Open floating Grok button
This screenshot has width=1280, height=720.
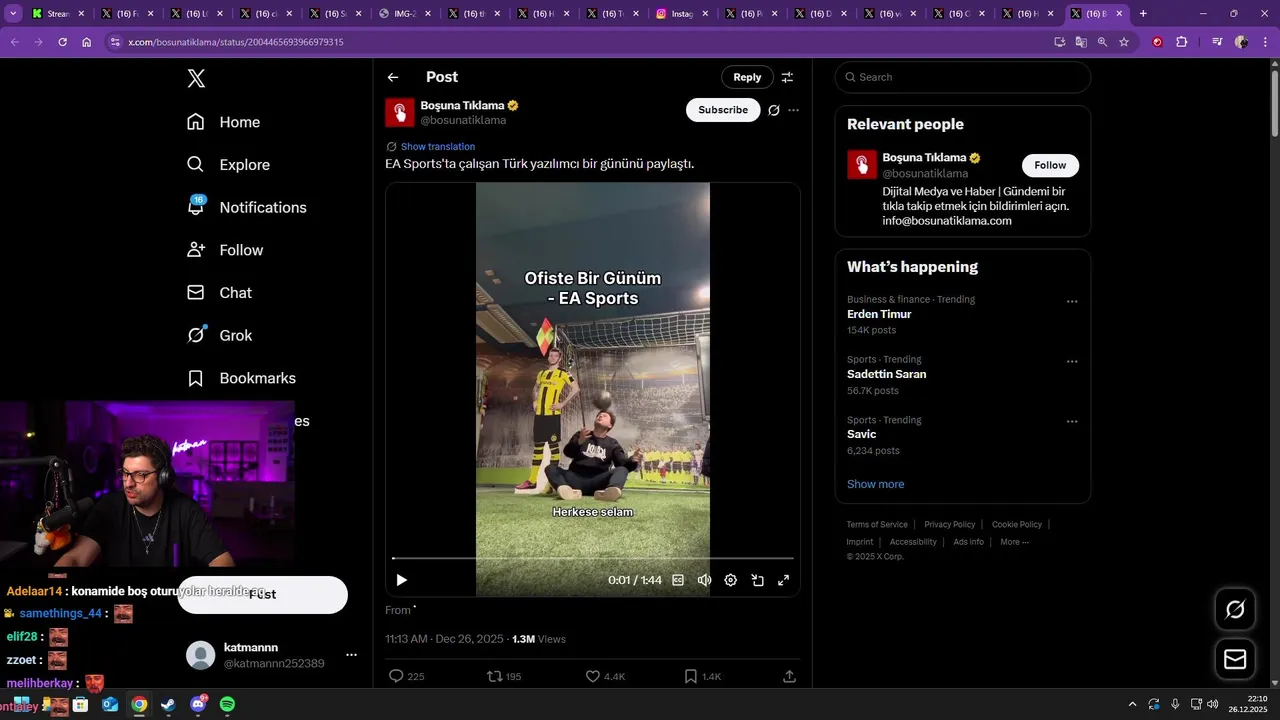pos(1235,609)
